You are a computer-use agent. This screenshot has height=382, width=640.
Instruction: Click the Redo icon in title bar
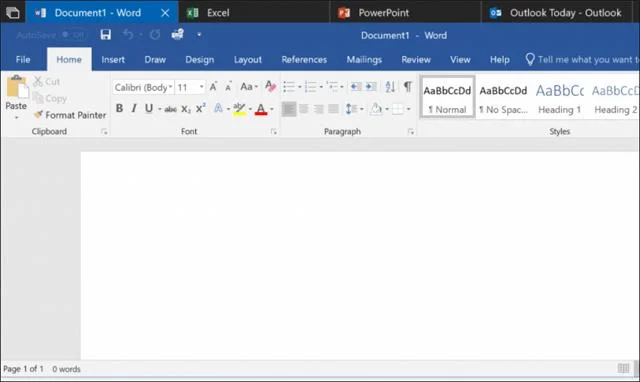(x=155, y=35)
